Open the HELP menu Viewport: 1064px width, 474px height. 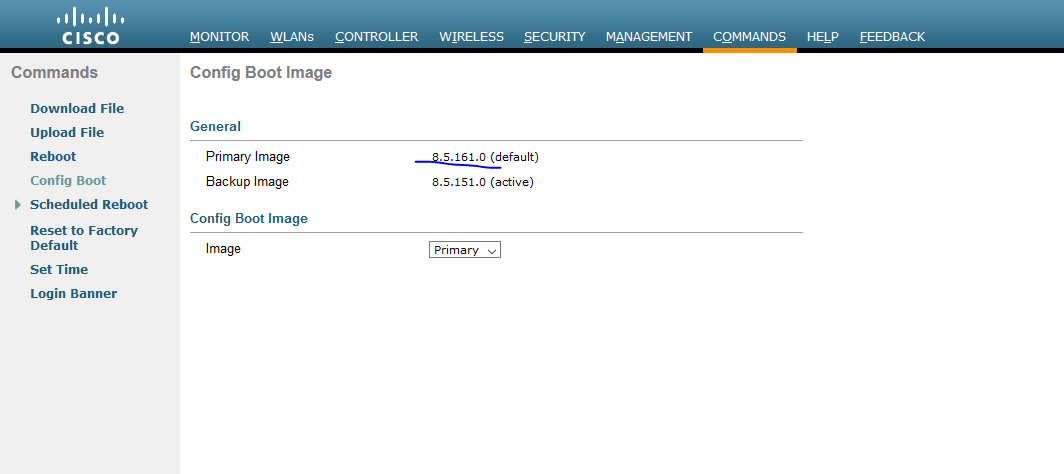click(822, 37)
